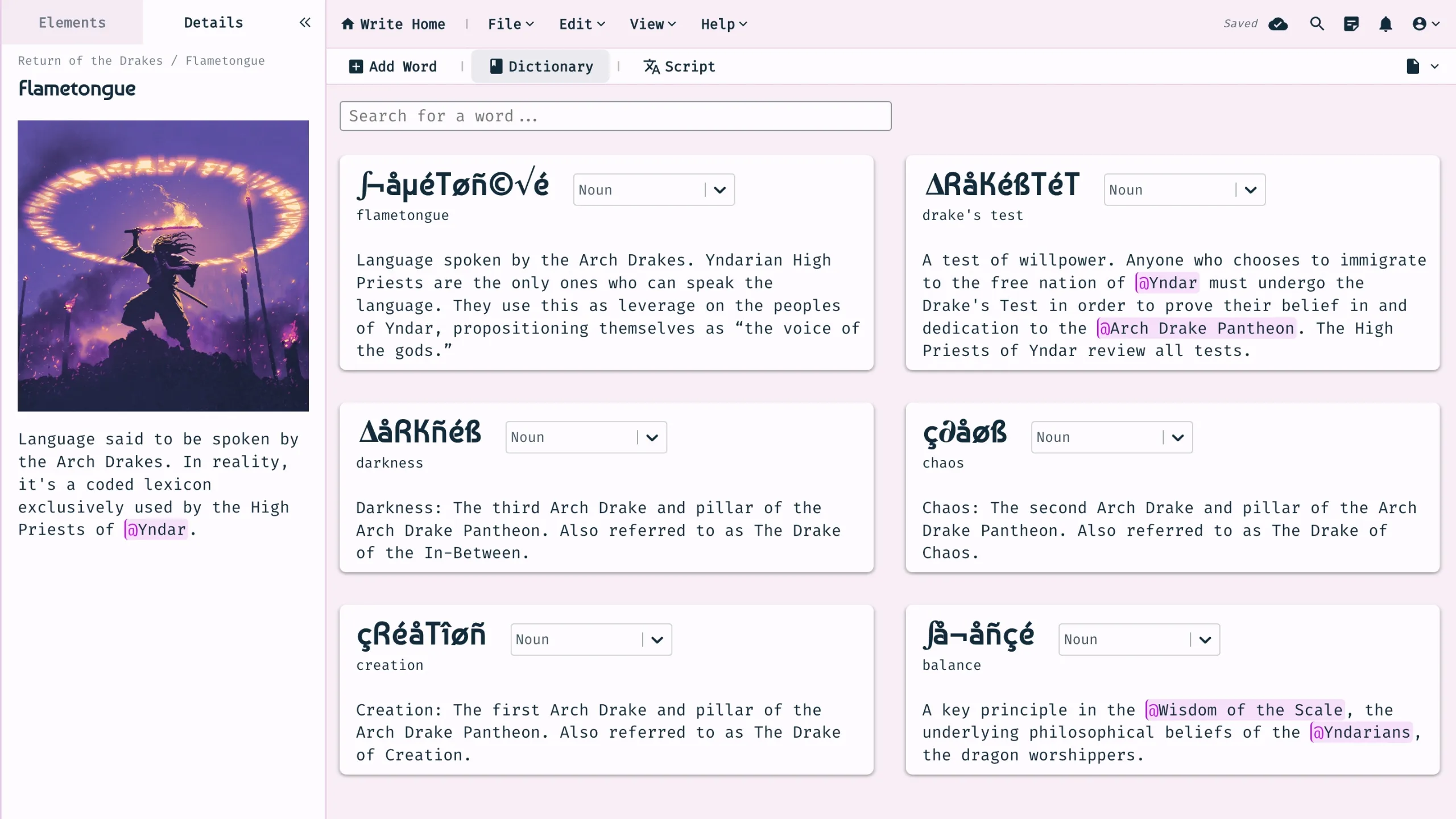
Task: Open the Help menu
Action: (723, 24)
